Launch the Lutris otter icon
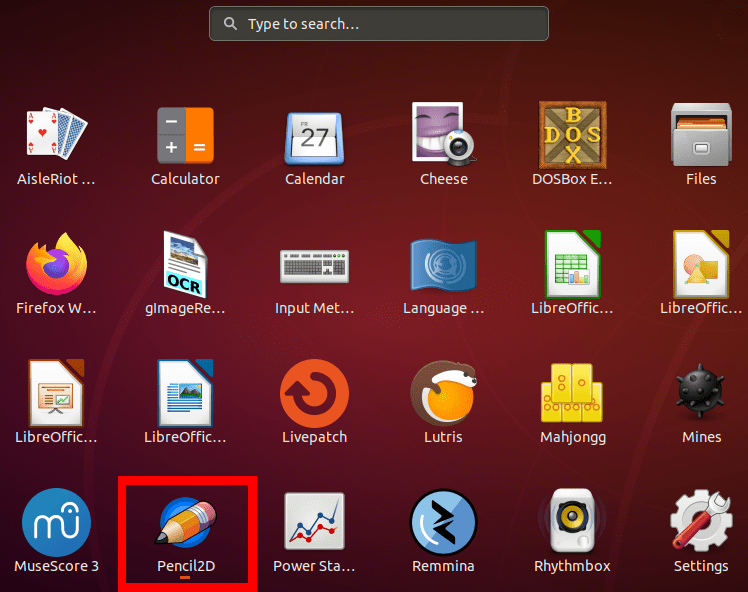Image resolution: width=748 pixels, height=592 pixels. coord(444,393)
